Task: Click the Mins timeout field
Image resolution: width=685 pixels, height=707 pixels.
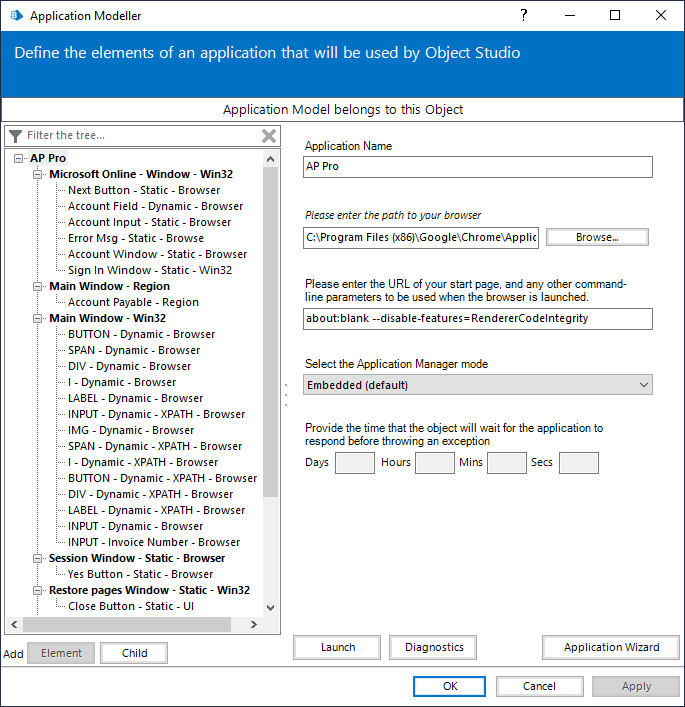Action: (x=507, y=463)
